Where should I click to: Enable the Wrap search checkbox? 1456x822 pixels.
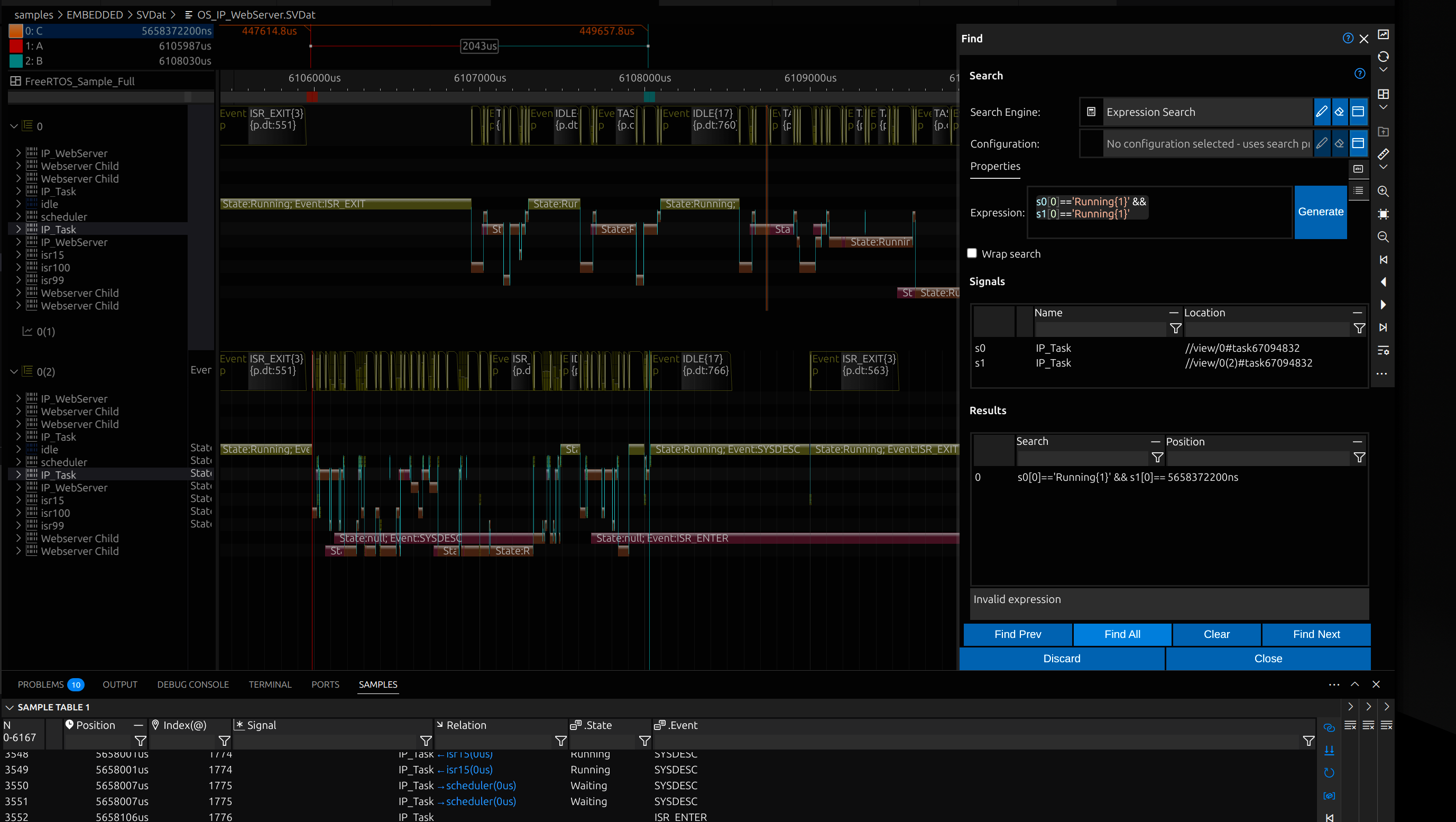(972, 253)
